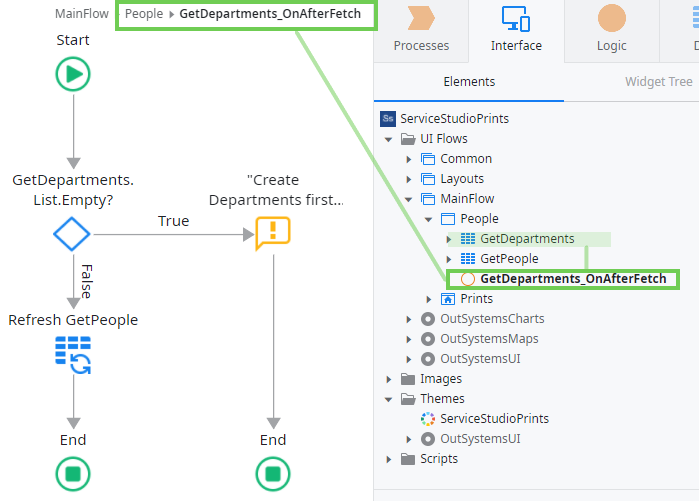Expand the OutSystemsMaps reference
Viewport: 699px width, 501px height.
click(x=409, y=339)
